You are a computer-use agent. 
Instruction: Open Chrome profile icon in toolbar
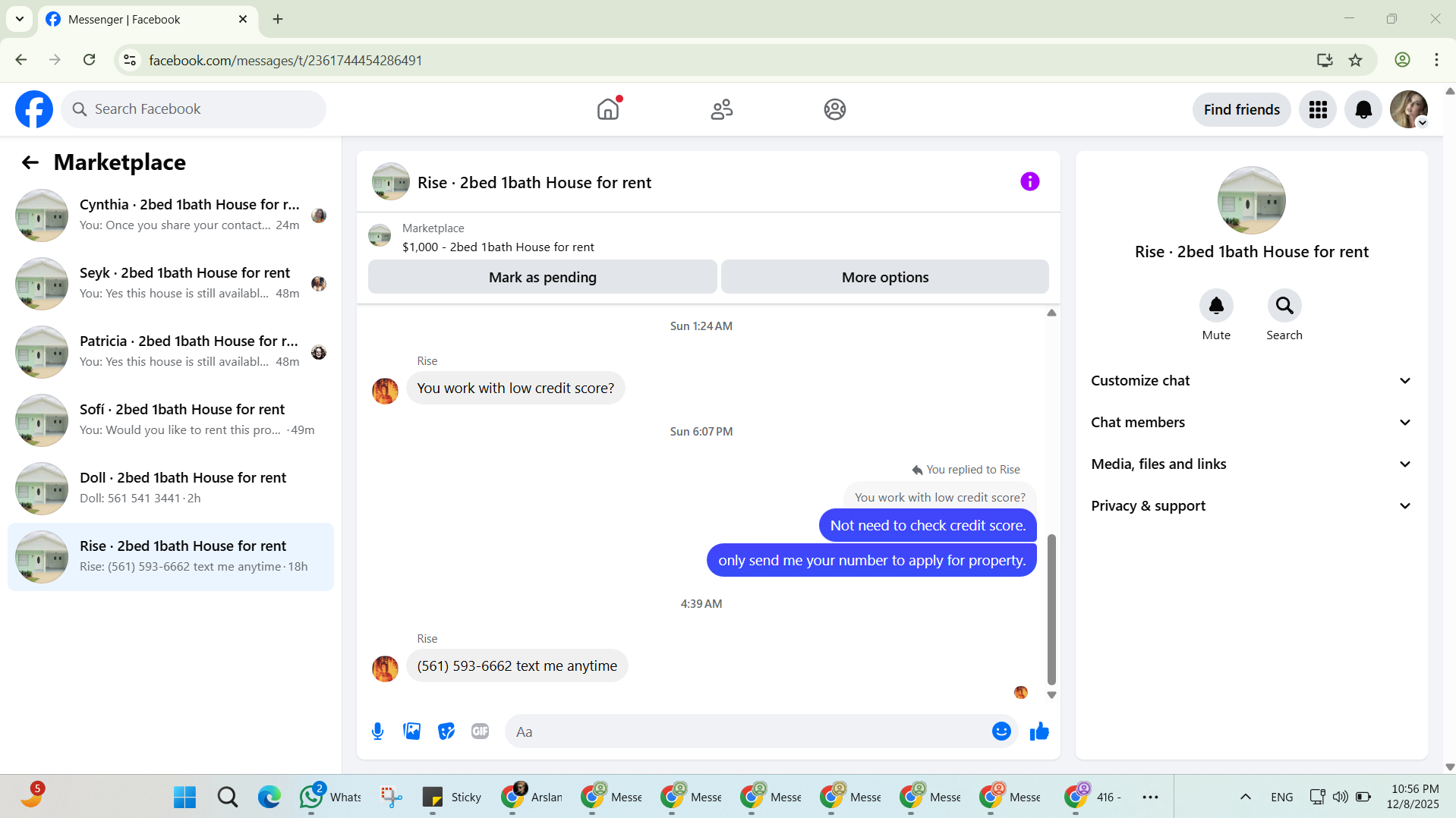point(1402,60)
